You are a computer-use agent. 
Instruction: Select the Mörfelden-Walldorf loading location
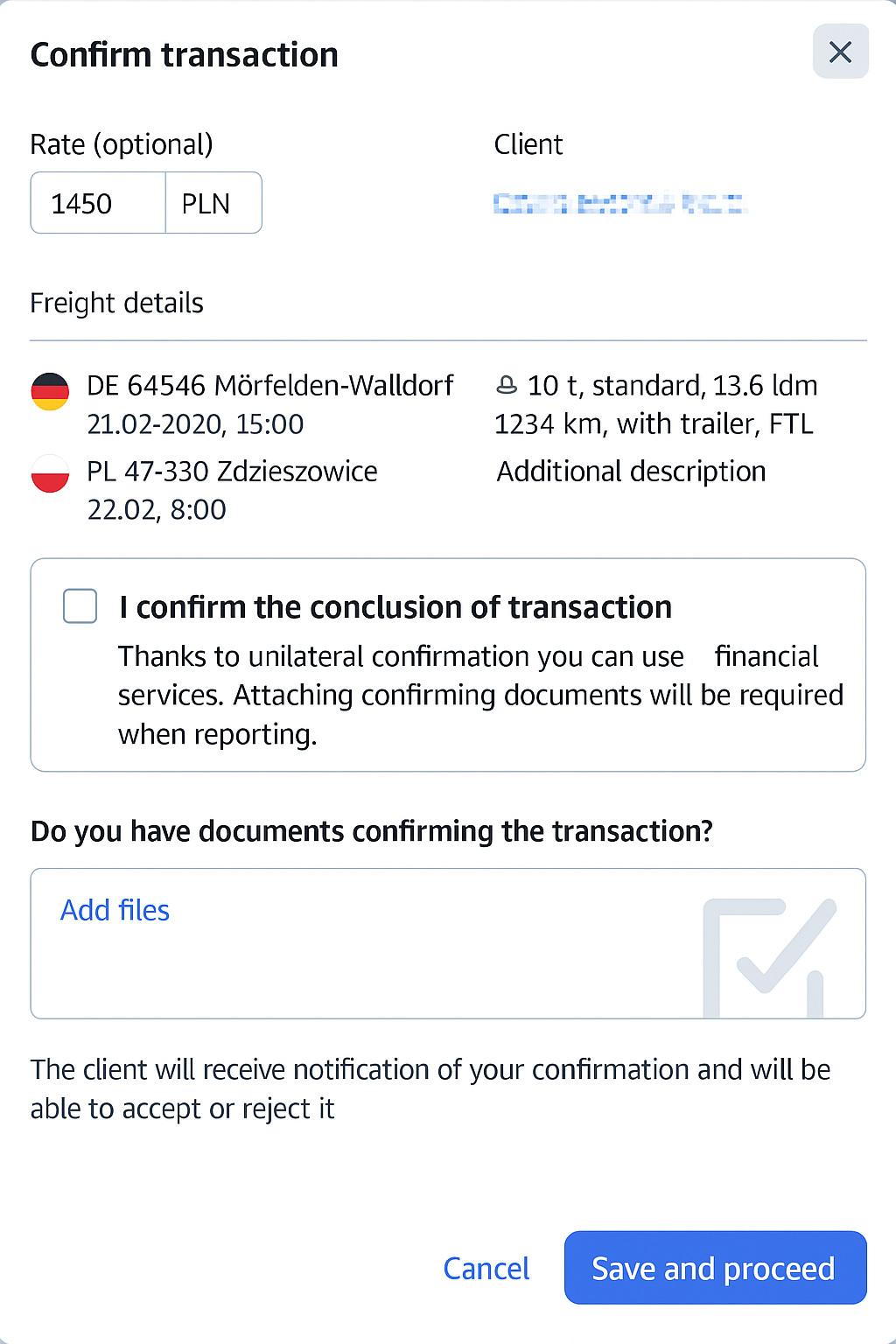(x=269, y=386)
